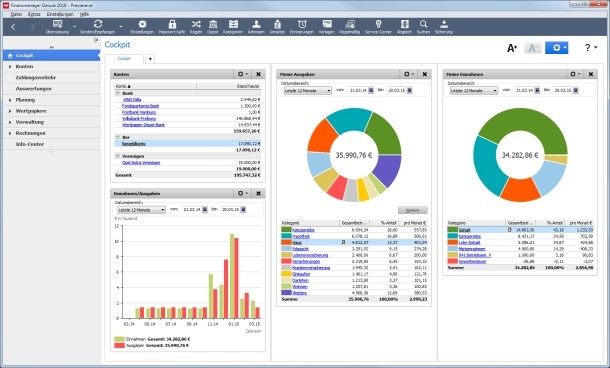
Task: Expand the Wertpapiere sidebar item
Action: pyautogui.click(x=10, y=111)
